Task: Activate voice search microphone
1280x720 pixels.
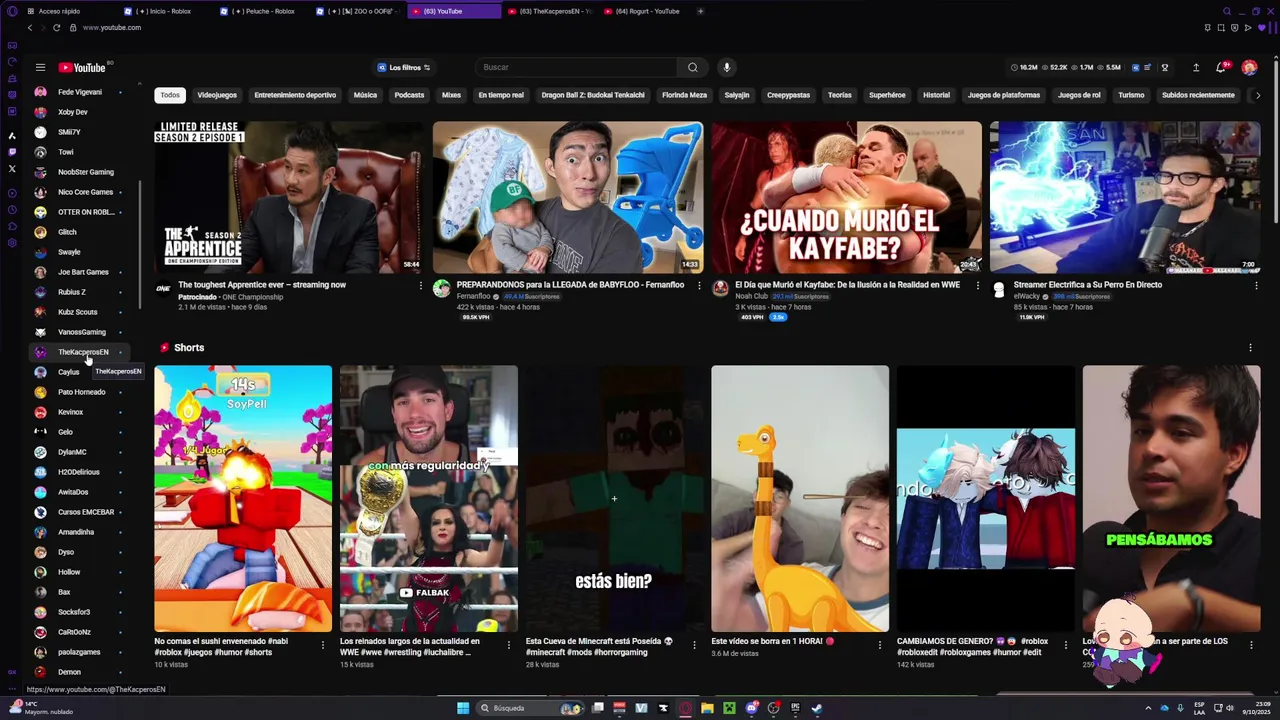Action: [x=726, y=67]
